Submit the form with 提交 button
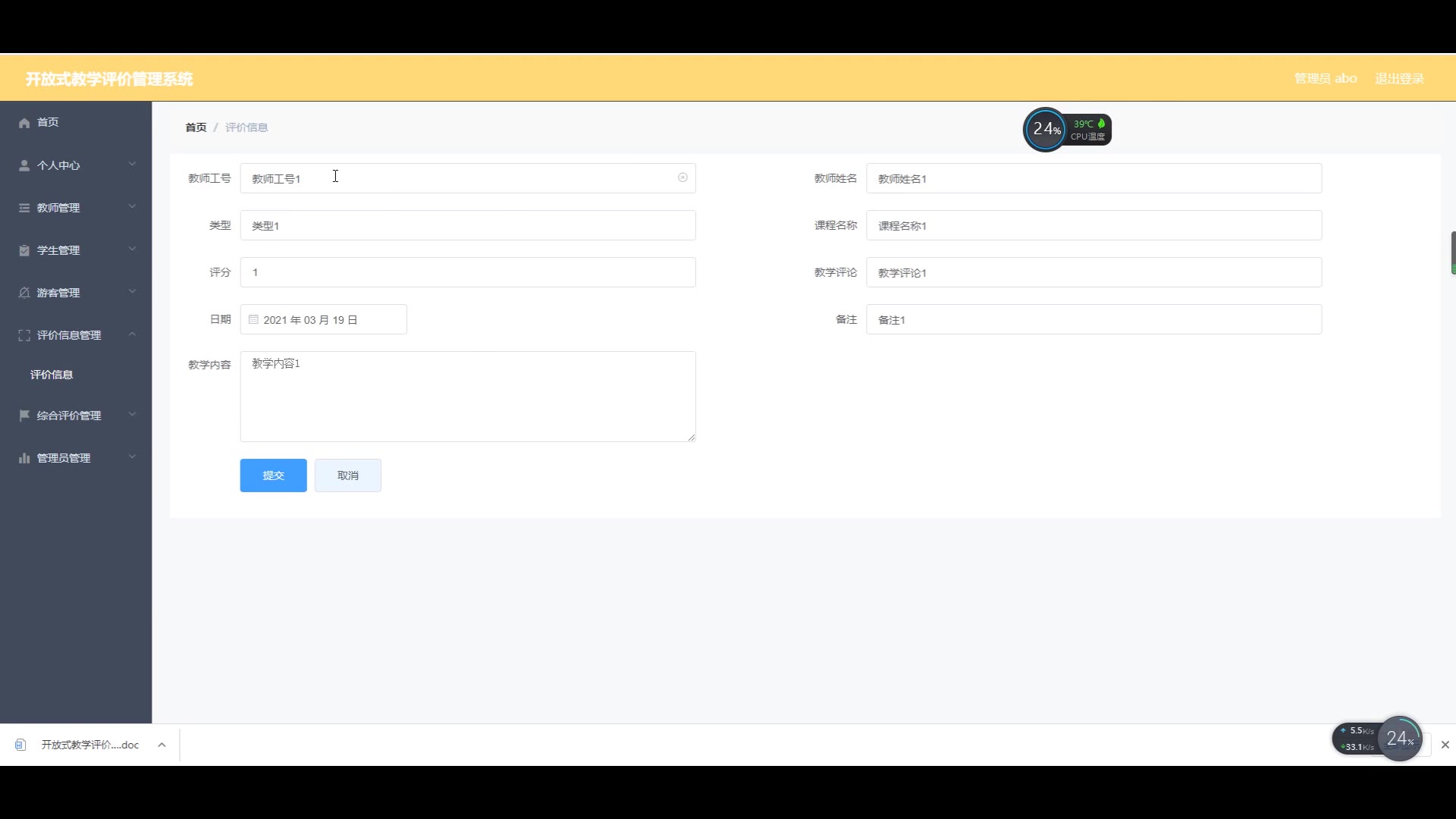1456x819 pixels. [x=273, y=475]
